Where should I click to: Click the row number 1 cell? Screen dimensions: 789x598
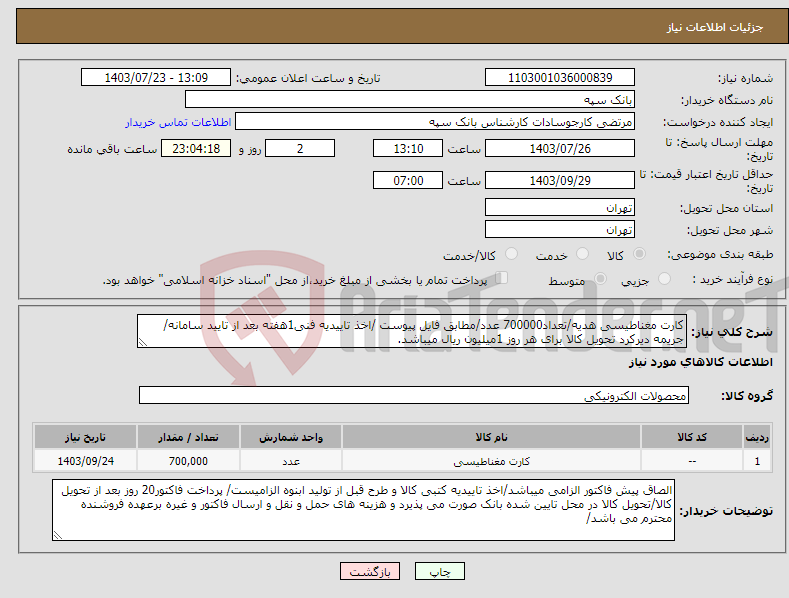757,461
